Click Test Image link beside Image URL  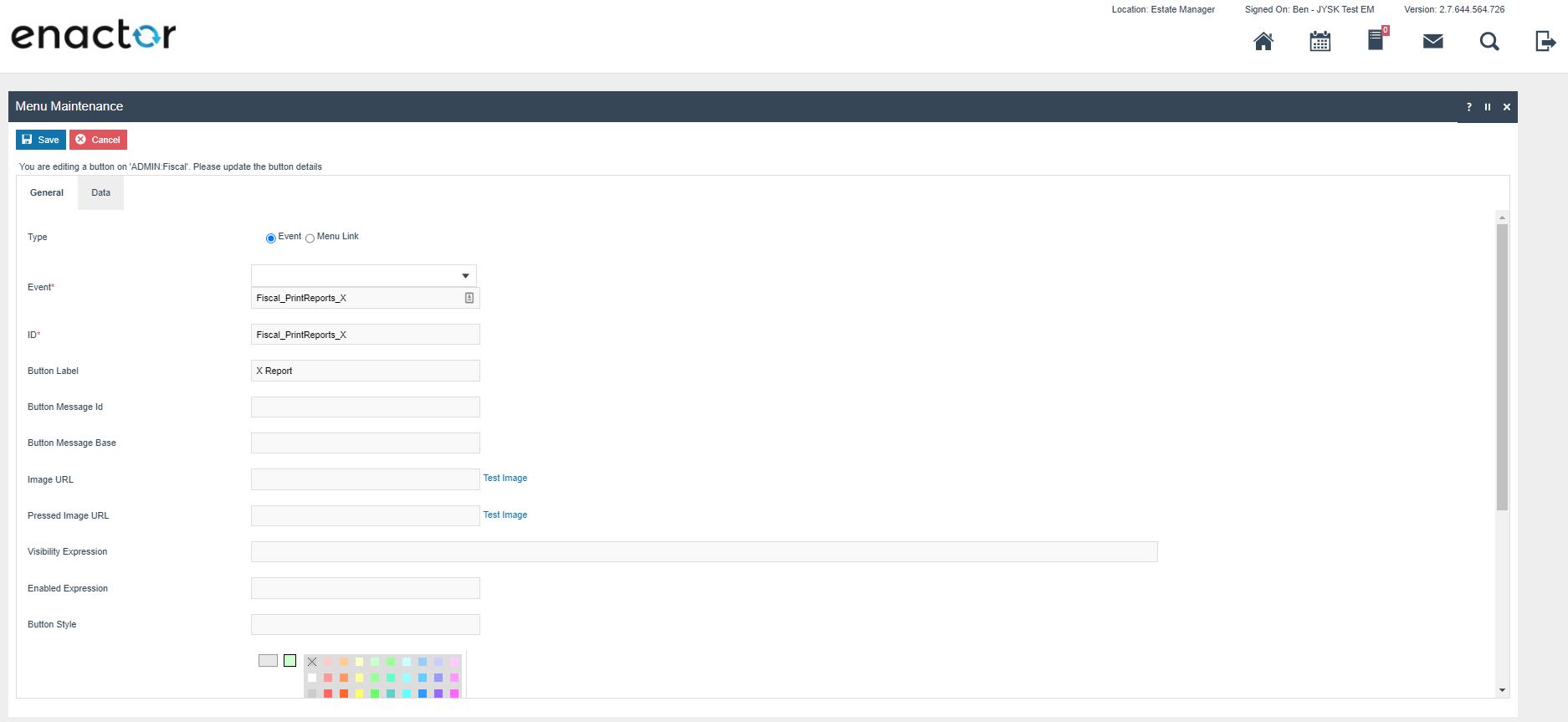[505, 479]
